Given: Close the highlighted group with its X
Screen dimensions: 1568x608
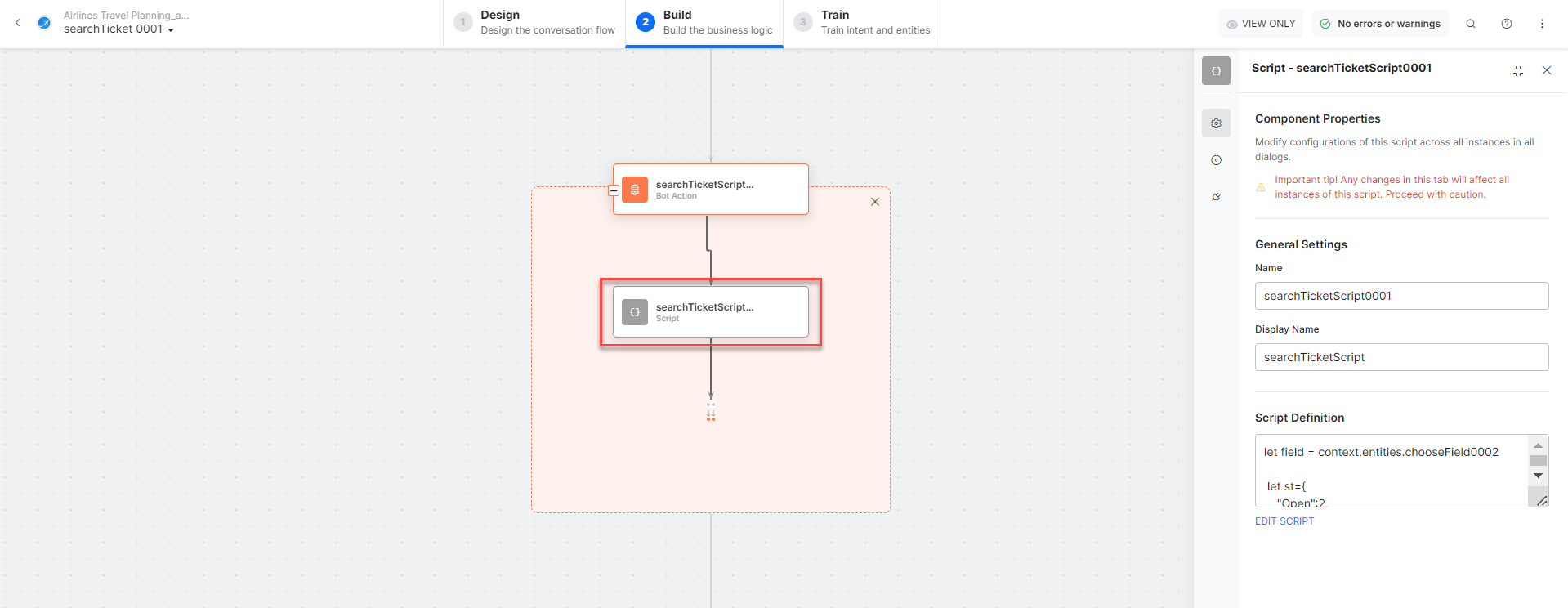Looking at the screenshot, I should [x=875, y=202].
